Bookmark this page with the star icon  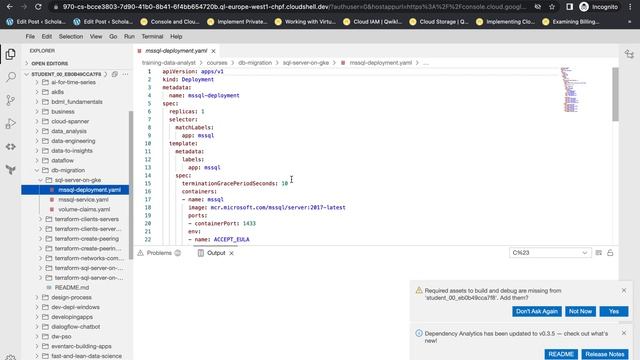(x=552, y=7)
